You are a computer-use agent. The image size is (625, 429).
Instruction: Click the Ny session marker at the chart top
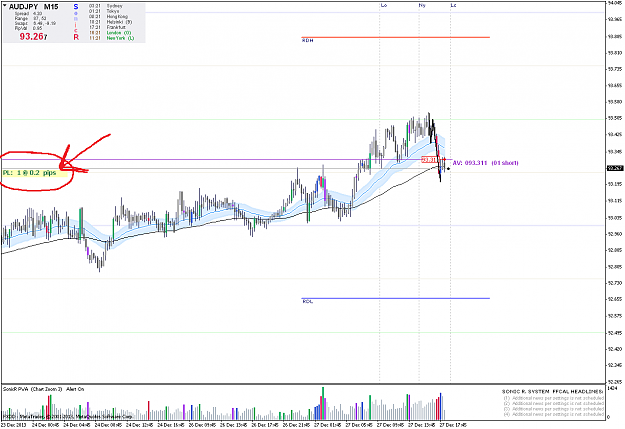pos(422,5)
